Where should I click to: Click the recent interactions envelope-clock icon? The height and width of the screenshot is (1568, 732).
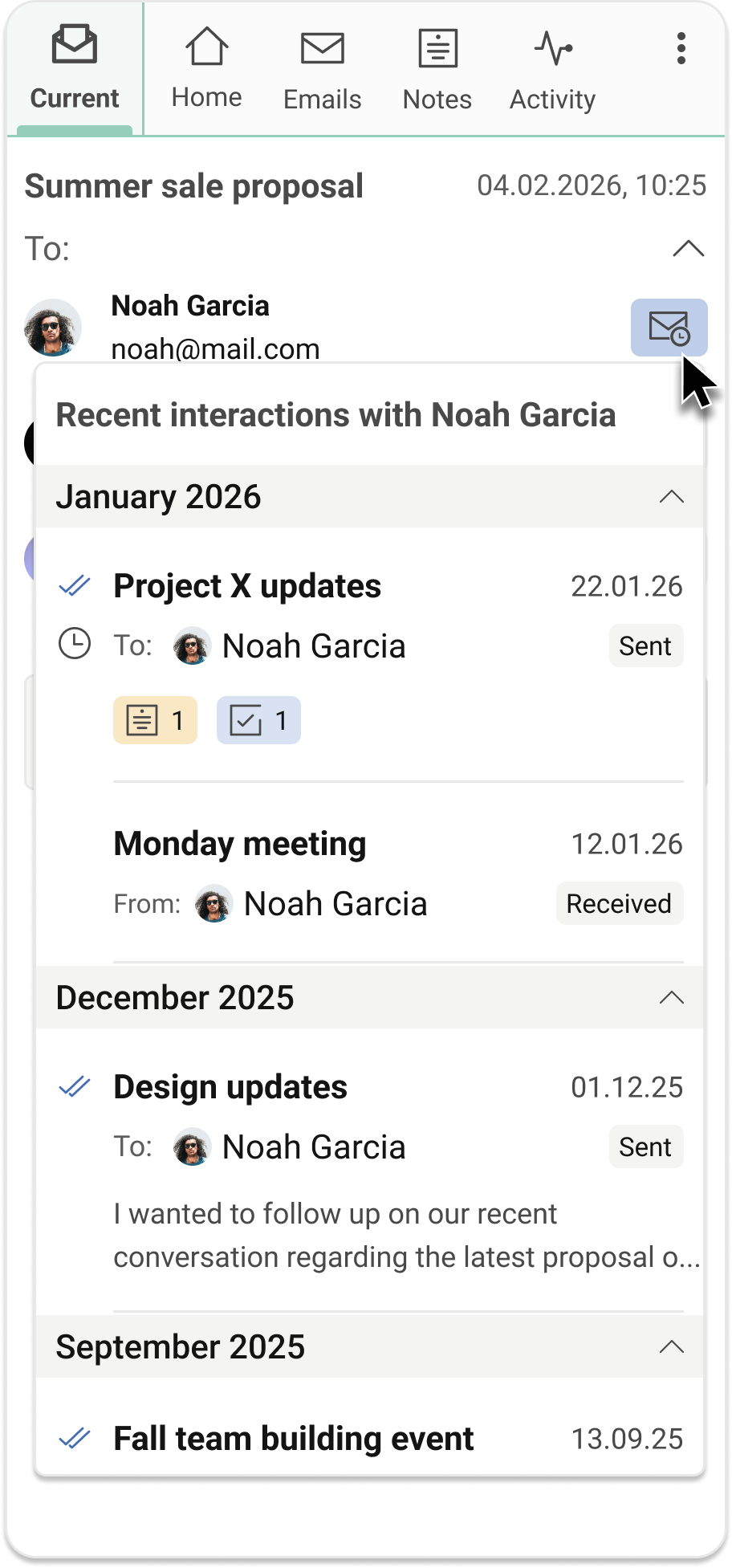tap(669, 328)
